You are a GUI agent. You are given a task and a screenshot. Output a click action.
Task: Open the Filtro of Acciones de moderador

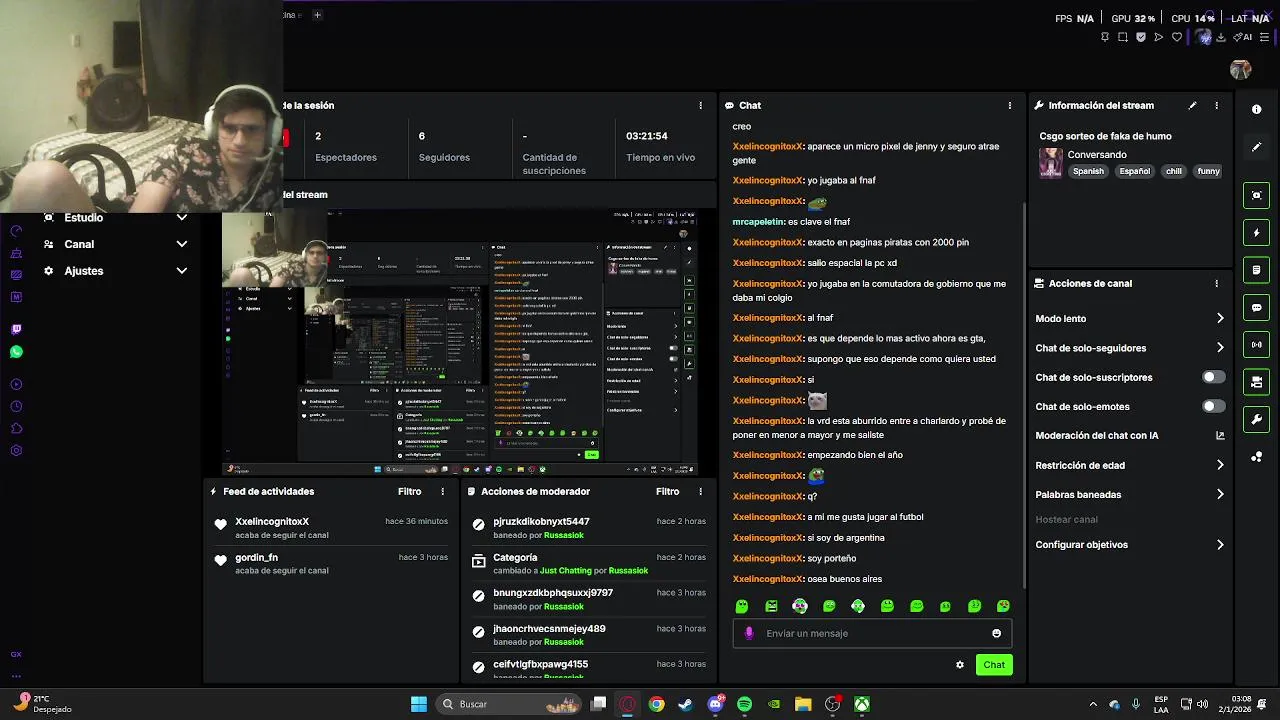tap(668, 492)
